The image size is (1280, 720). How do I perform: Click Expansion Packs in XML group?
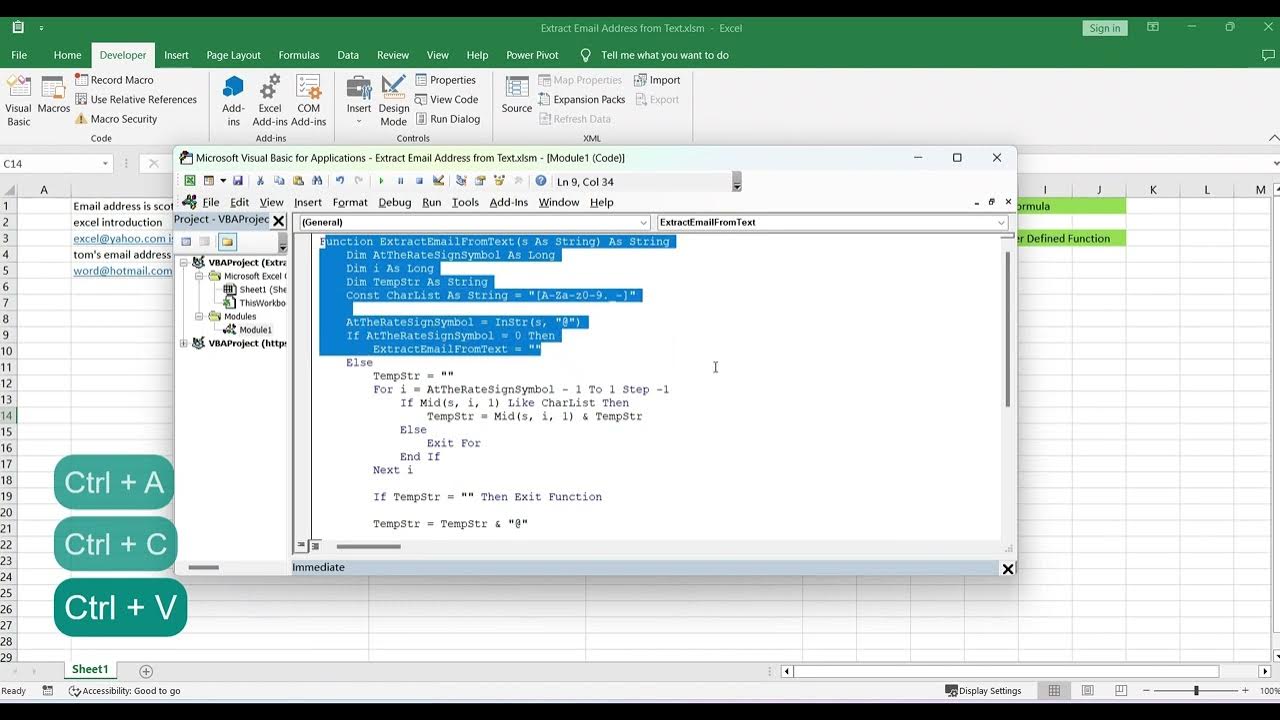pos(581,99)
